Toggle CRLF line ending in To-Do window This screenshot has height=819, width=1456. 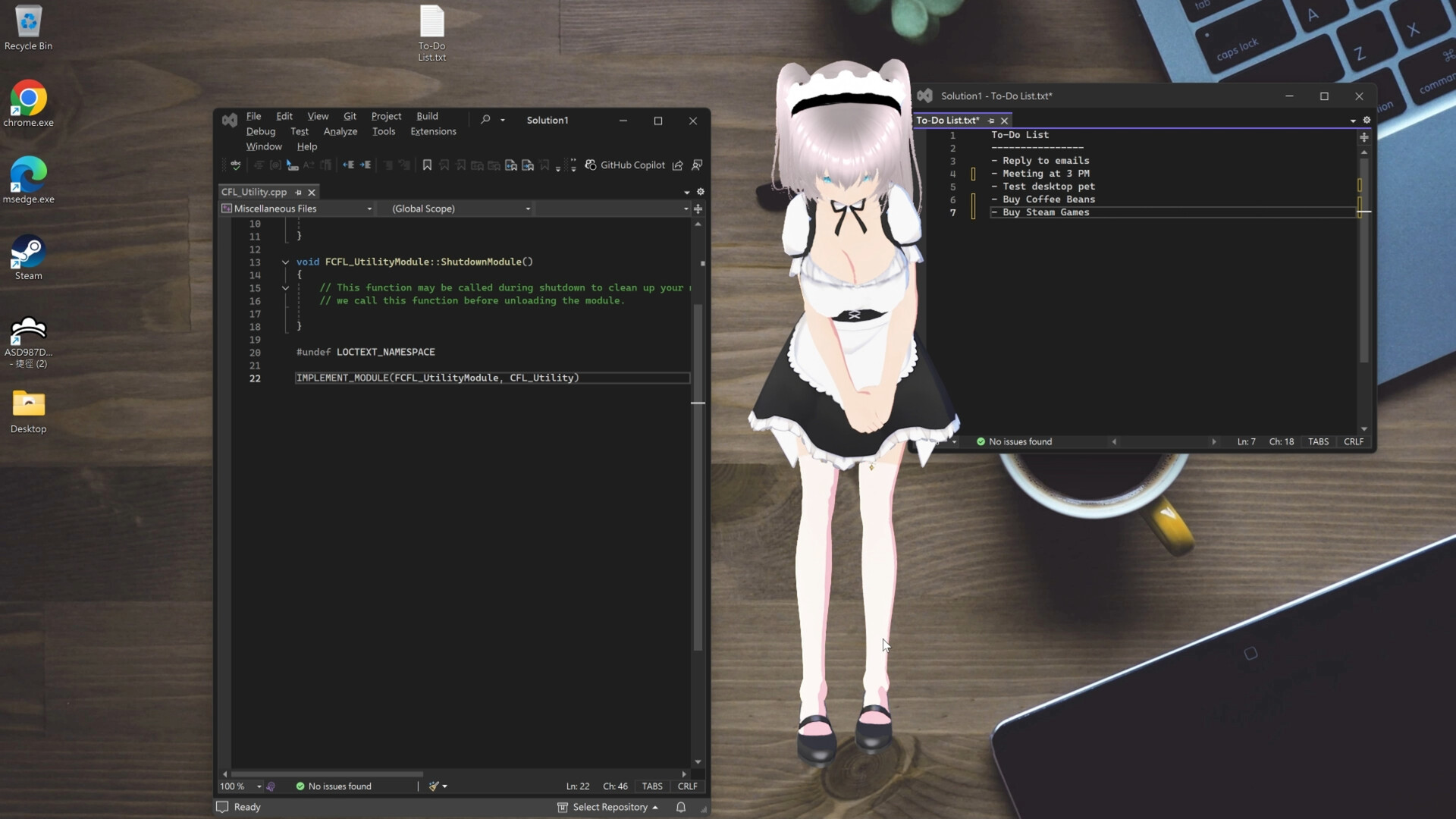click(x=1354, y=441)
